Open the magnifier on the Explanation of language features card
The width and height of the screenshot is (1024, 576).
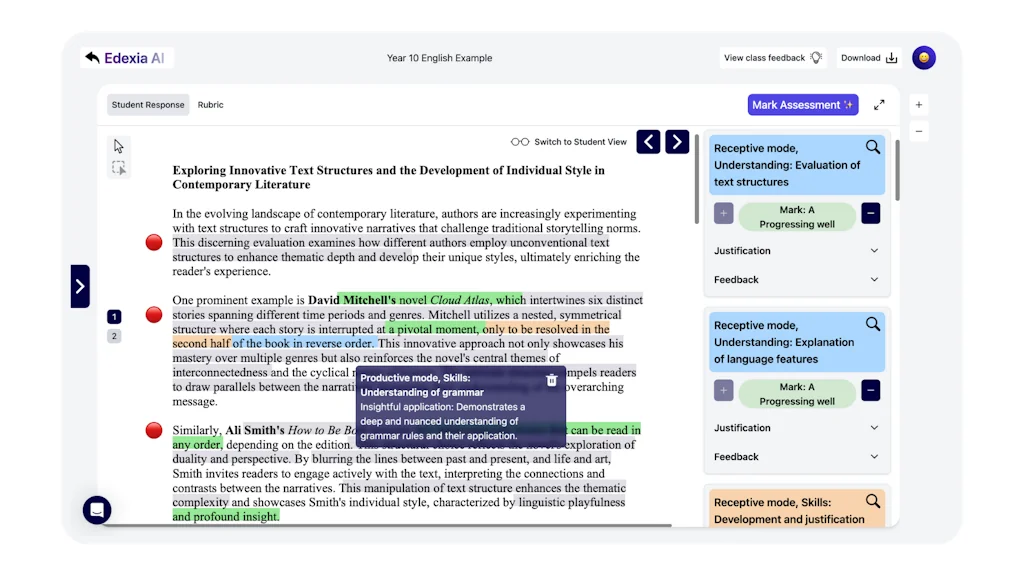coord(872,323)
